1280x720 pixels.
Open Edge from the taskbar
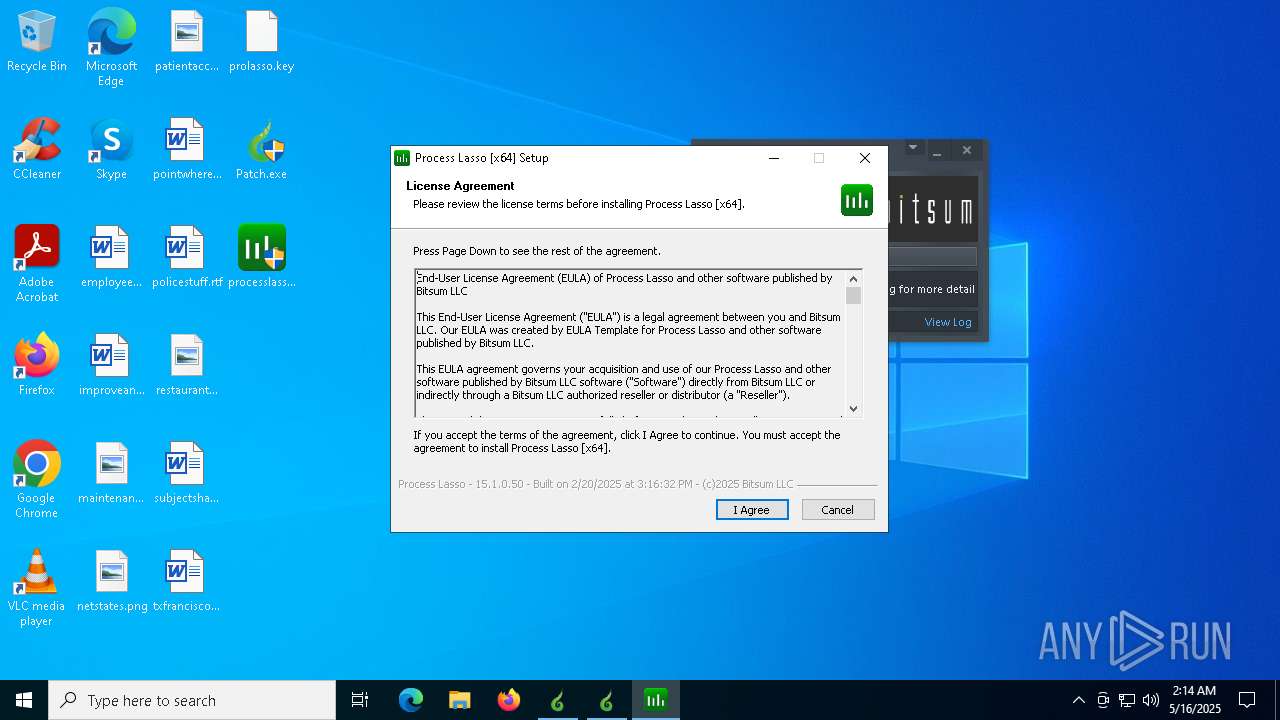click(x=411, y=700)
